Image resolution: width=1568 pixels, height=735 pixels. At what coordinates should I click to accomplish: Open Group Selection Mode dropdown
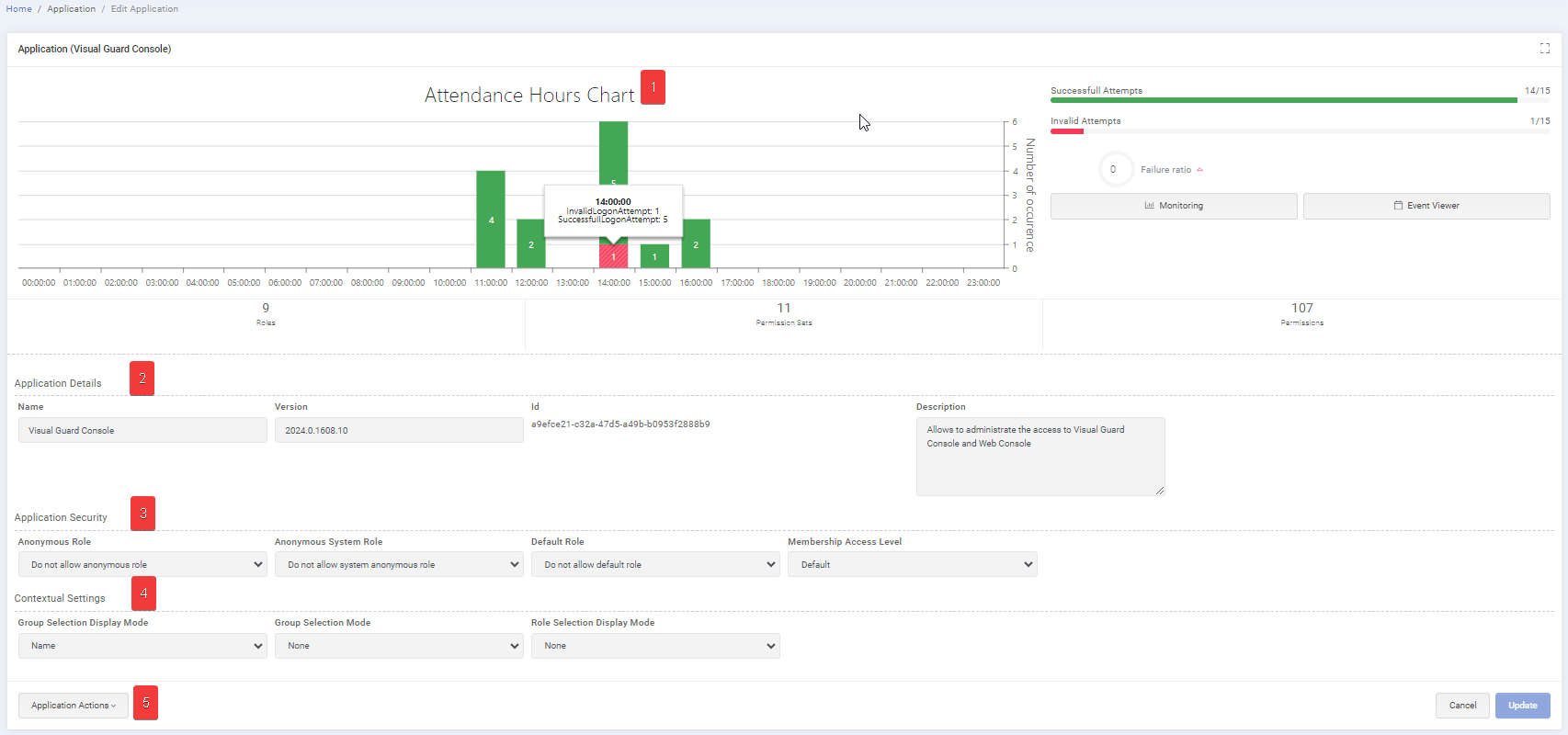[399, 646]
